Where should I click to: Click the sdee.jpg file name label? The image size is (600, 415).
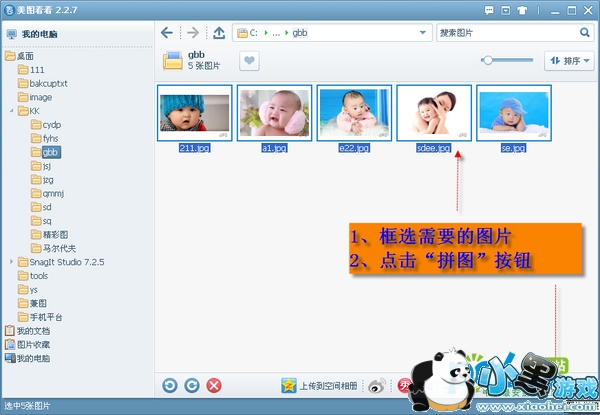tap(434, 148)
